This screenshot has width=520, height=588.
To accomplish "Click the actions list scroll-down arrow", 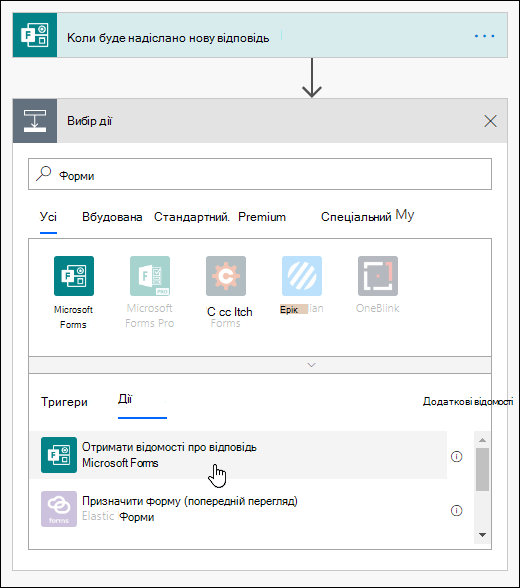I will pos(483,535).
